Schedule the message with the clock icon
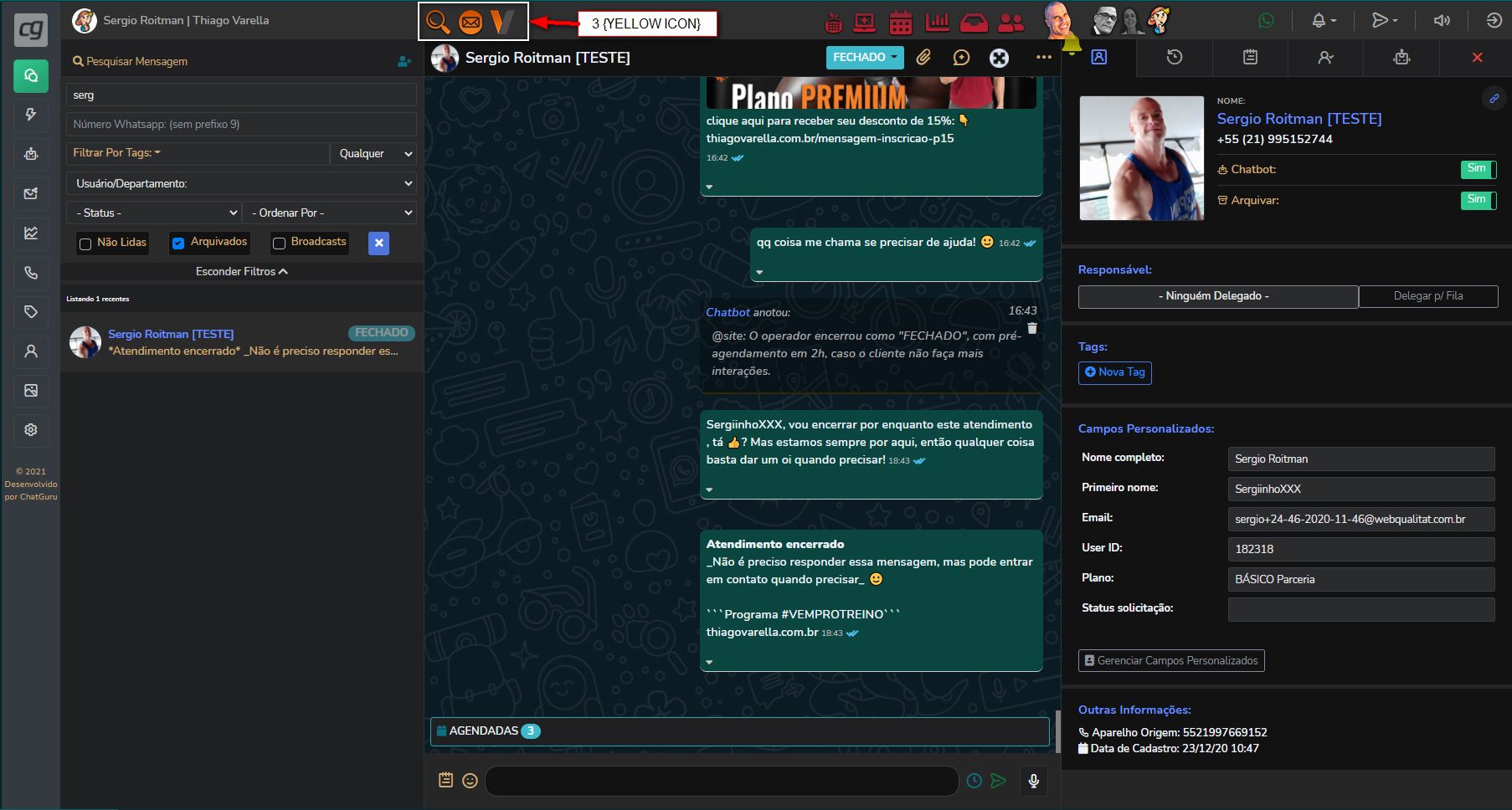Image resolution: width=1512 pixels, height=810 pixels. [975, 781]
